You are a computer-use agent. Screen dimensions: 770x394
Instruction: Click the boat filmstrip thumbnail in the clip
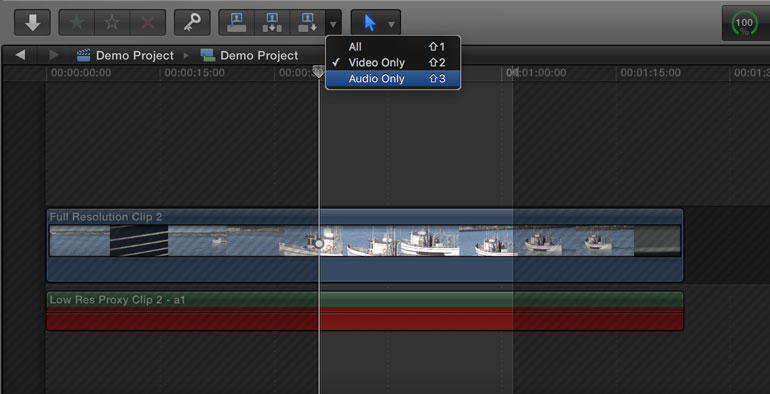[365, 241]
